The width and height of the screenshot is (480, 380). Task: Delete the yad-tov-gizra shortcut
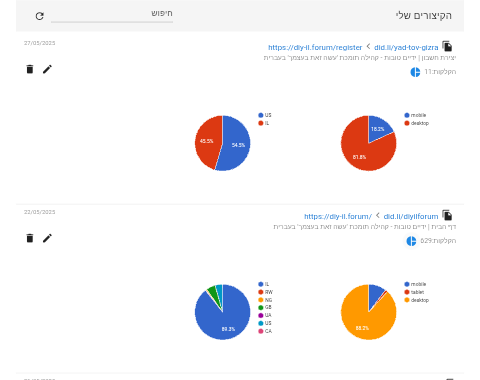point(30,69)
